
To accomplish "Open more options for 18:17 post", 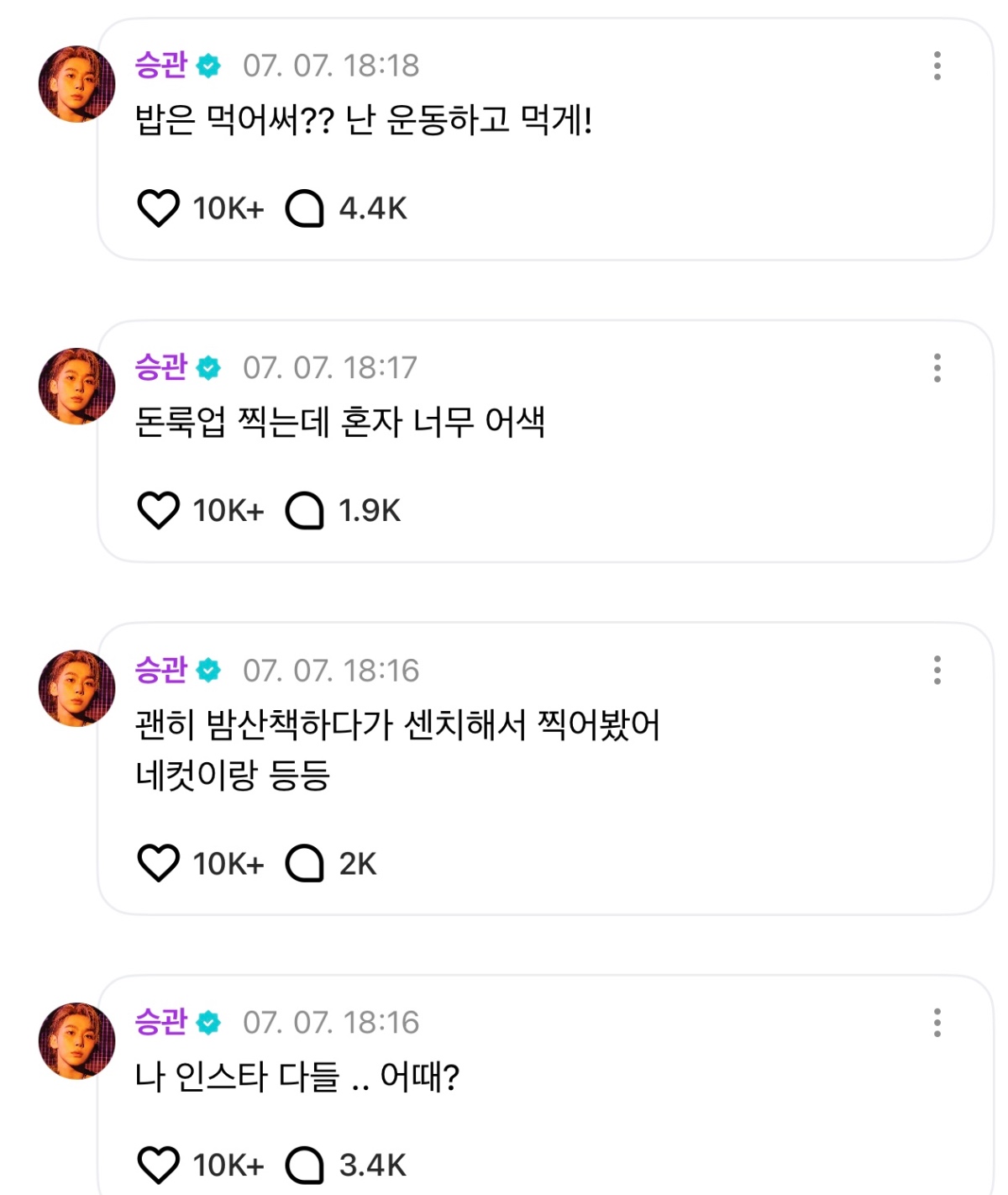I will point(937,368).
